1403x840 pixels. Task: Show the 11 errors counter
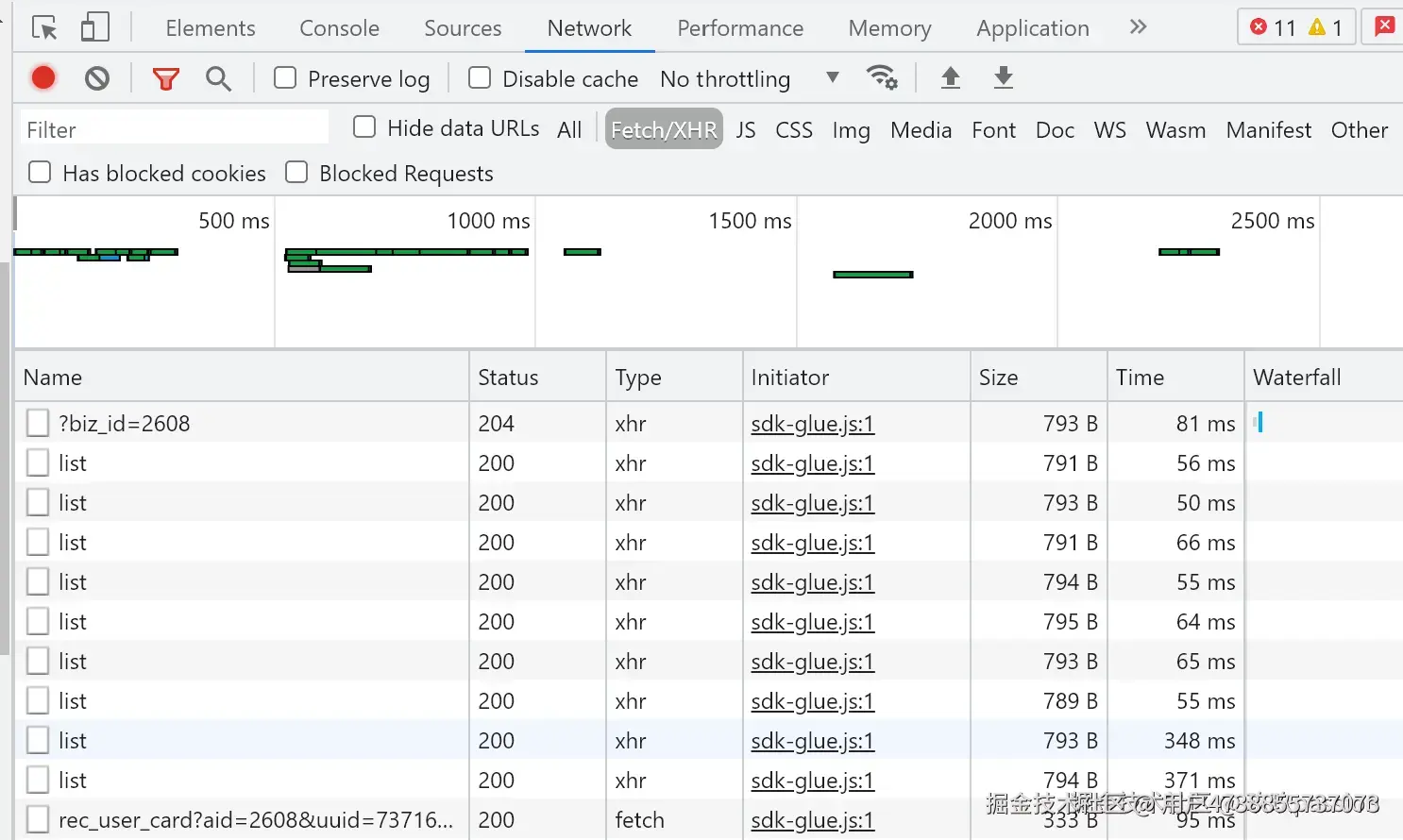coord(1273,27)
